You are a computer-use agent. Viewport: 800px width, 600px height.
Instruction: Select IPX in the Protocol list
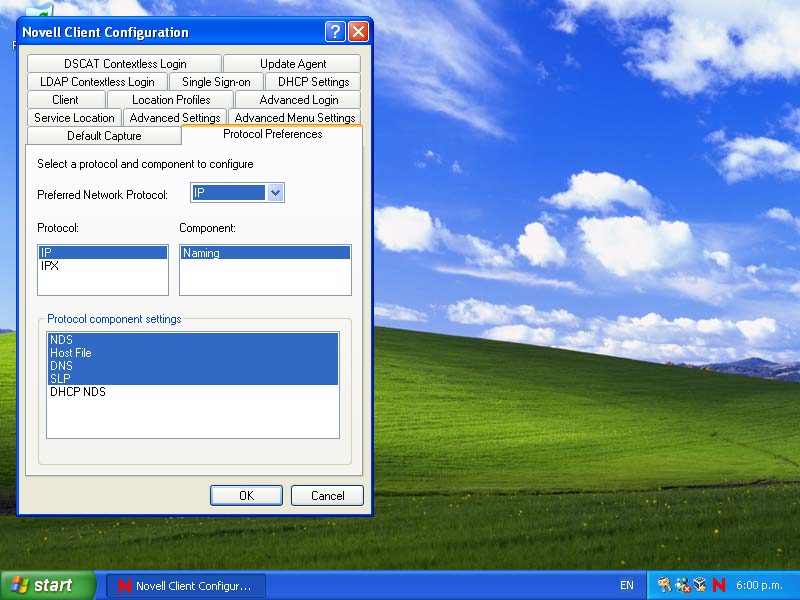pyautogui.click(x=103, y=265)
